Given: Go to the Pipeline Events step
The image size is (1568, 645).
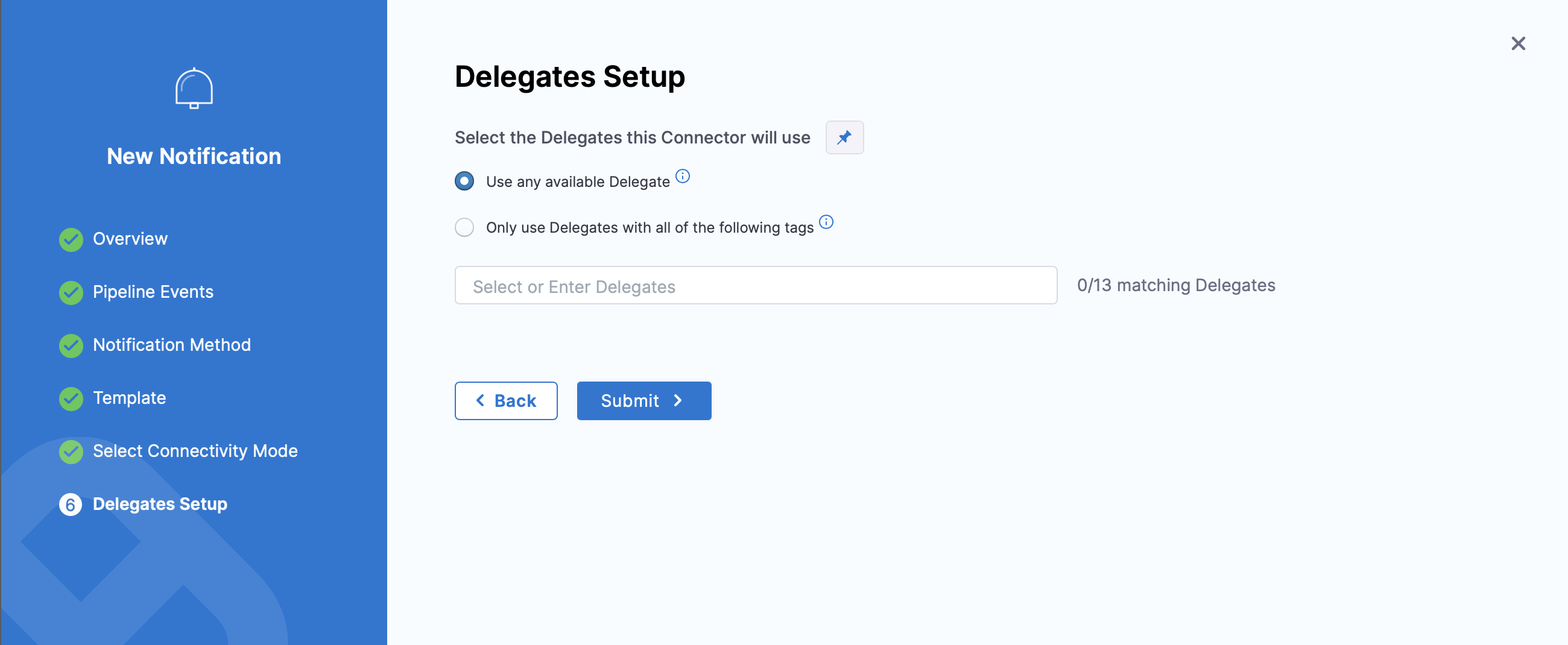Looking at the screenshot, I should pos(153,292).
